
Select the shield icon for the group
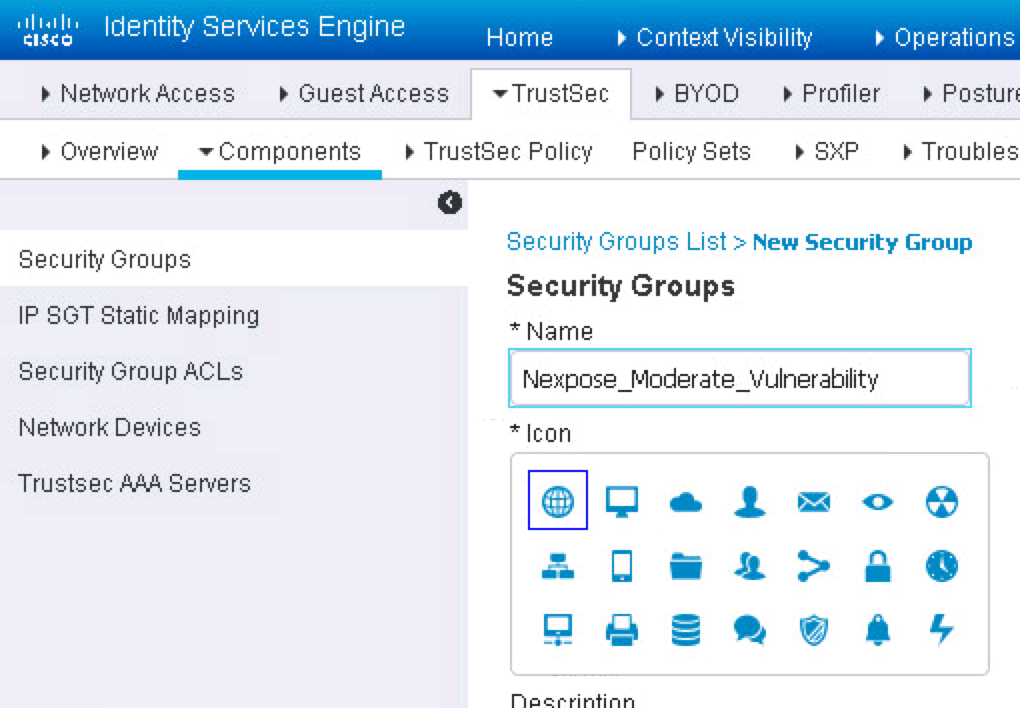[813, 629]
